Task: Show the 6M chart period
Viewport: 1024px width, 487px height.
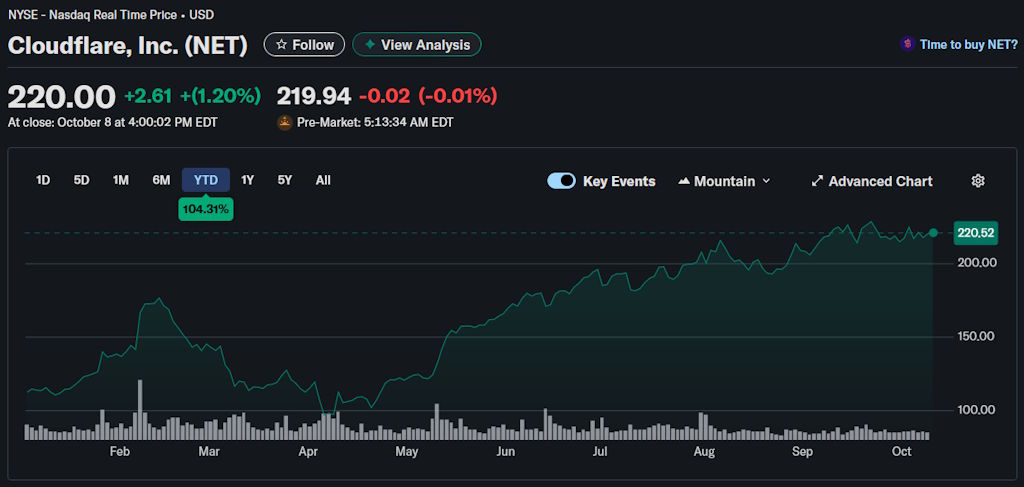Action: [x=161, y=180]
